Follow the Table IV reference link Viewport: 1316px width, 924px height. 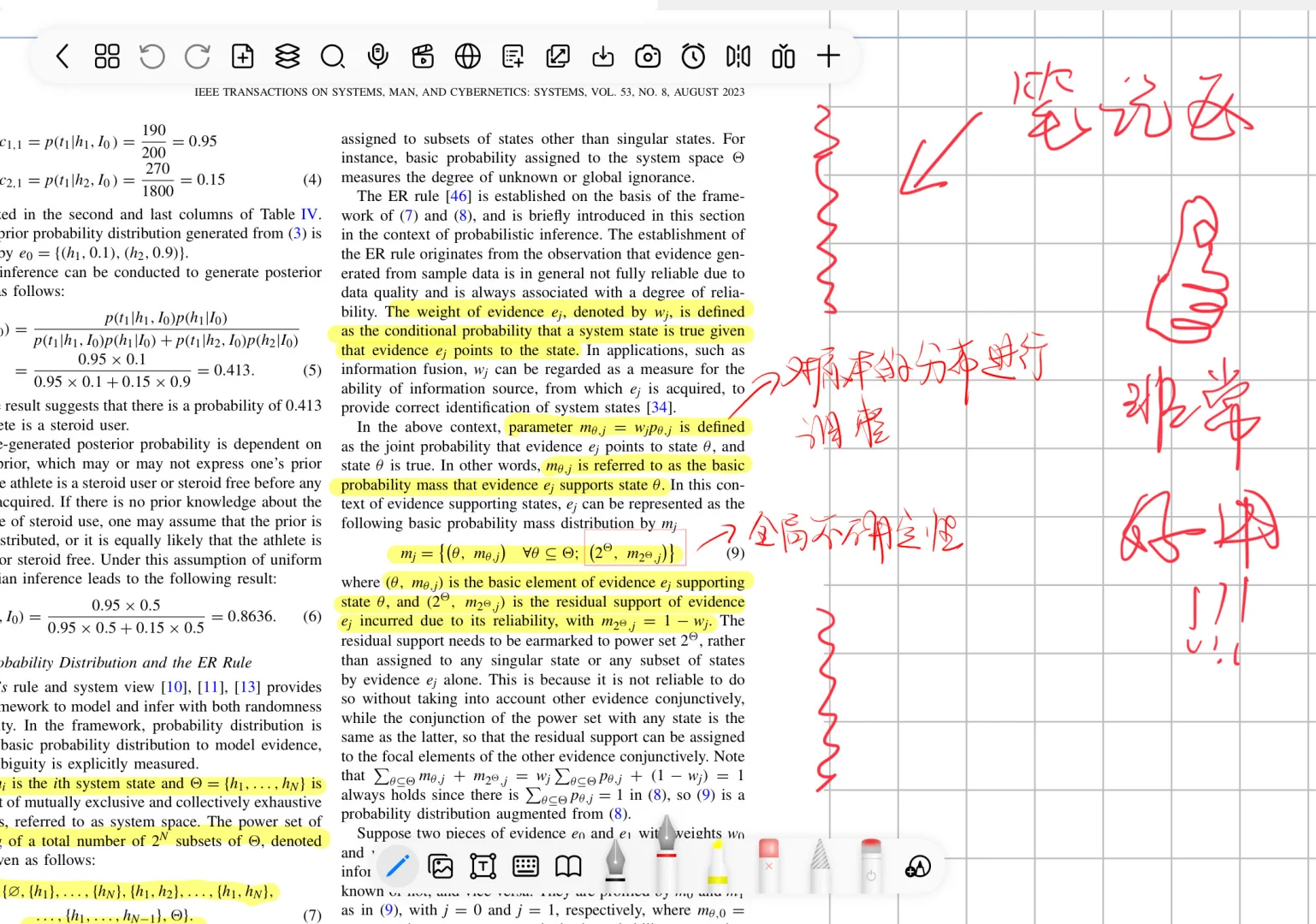[x=309, y=215]
